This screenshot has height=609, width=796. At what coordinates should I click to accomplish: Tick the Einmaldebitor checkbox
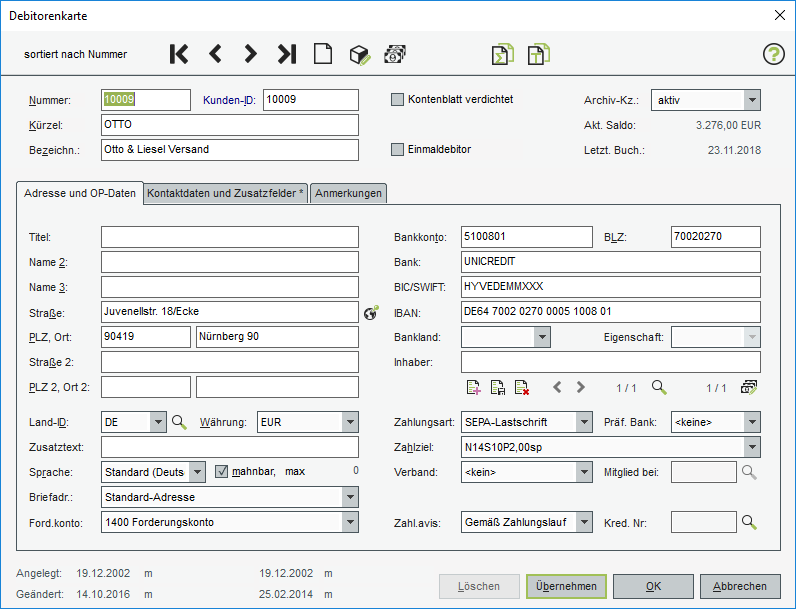tap(397, 150)
